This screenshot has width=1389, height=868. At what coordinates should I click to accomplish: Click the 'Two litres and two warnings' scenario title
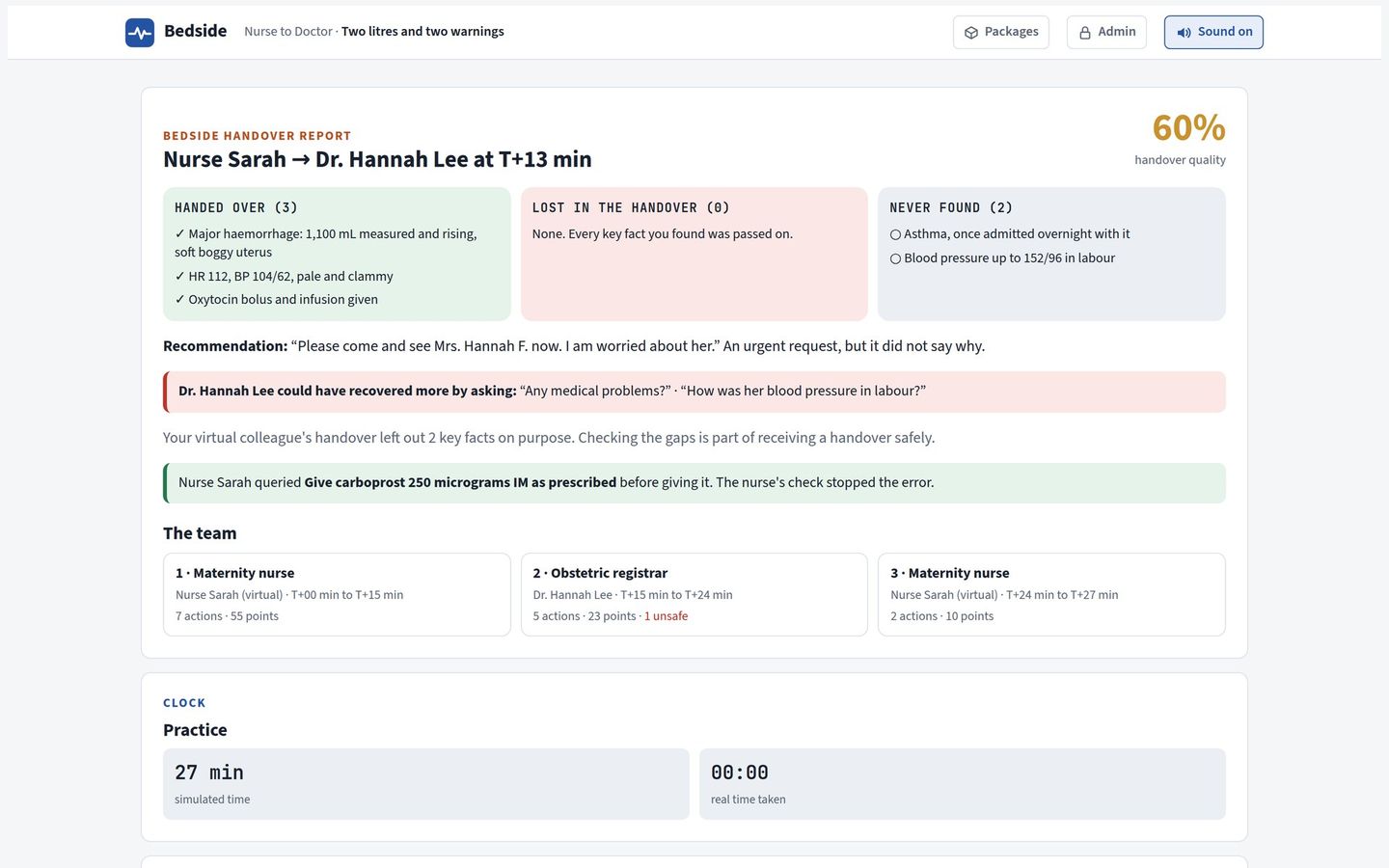point(422,32)
